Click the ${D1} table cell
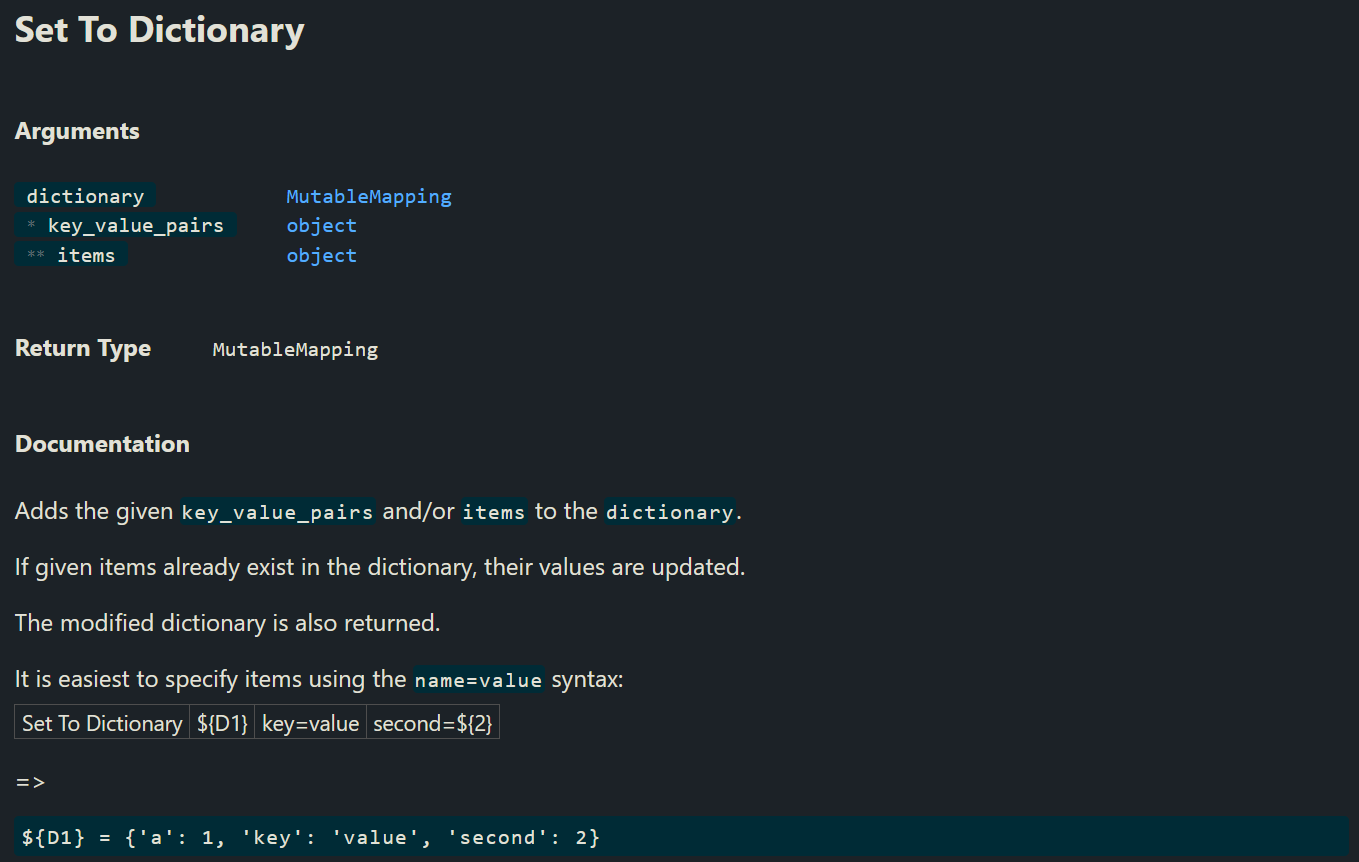Viewport: 1359px width, 862px height. [222, 723]
